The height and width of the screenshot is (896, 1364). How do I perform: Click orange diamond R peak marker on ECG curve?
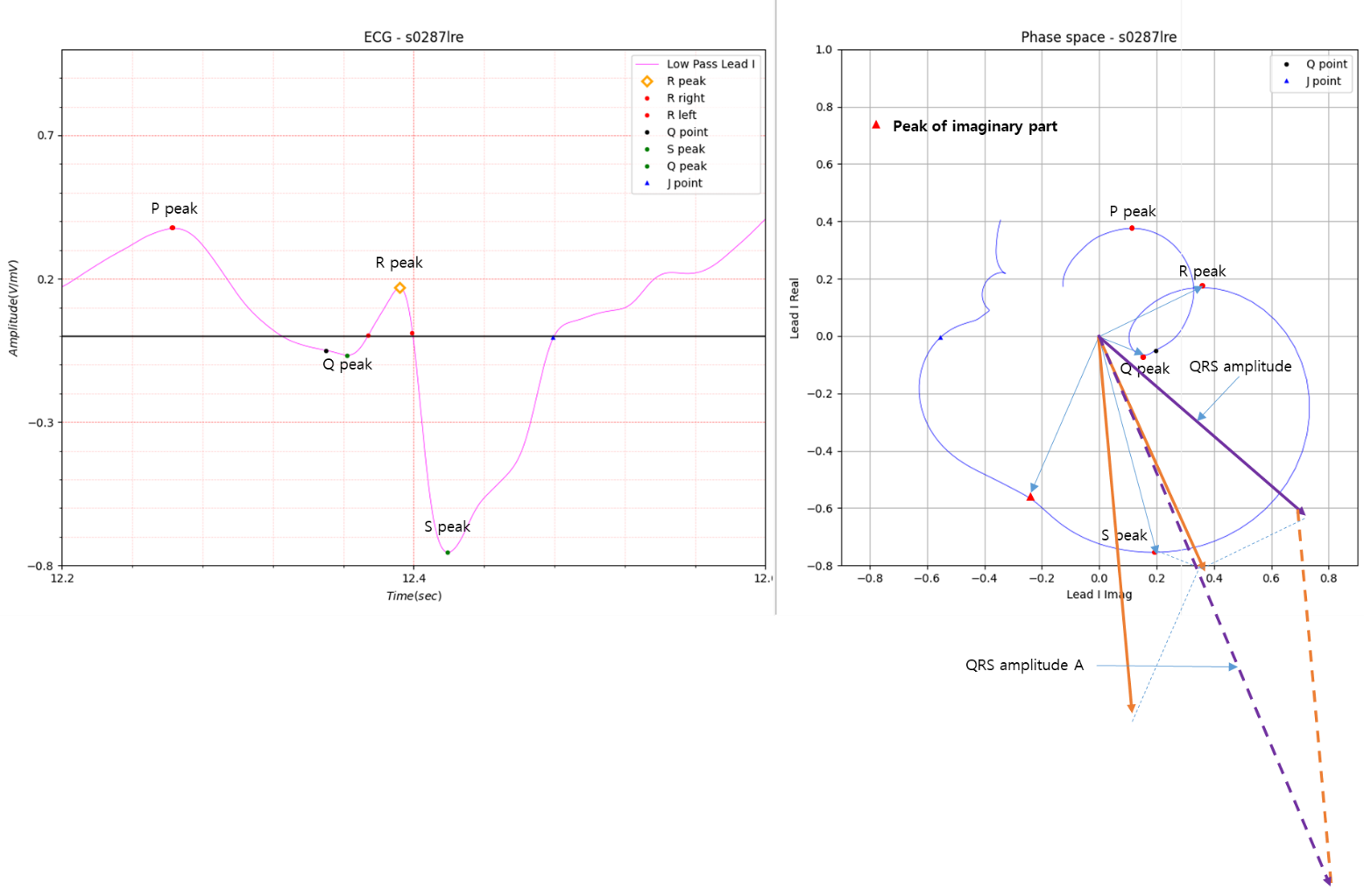399,288
